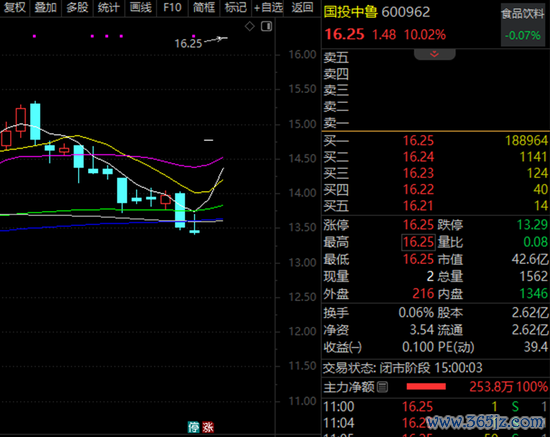Click the first magenta dot timeline marker

(34, 36)
